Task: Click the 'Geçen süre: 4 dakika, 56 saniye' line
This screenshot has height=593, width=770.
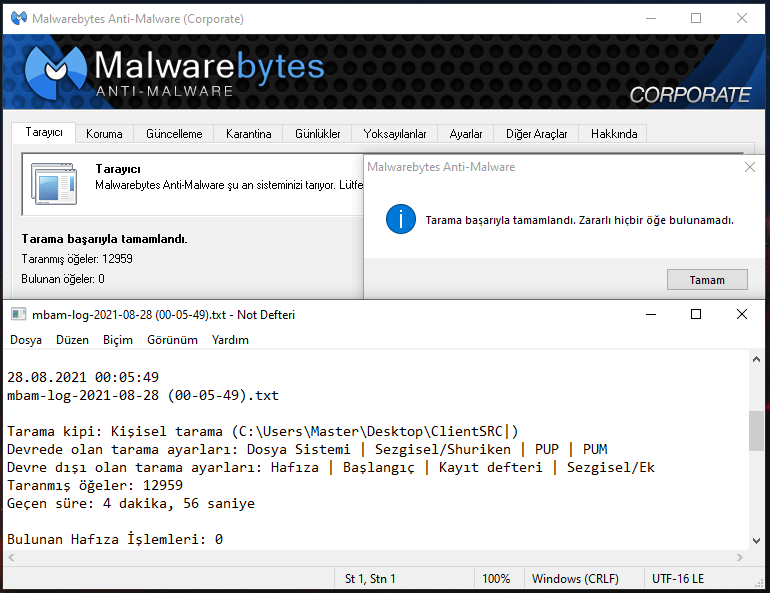Action: click(x=131, y=503)
